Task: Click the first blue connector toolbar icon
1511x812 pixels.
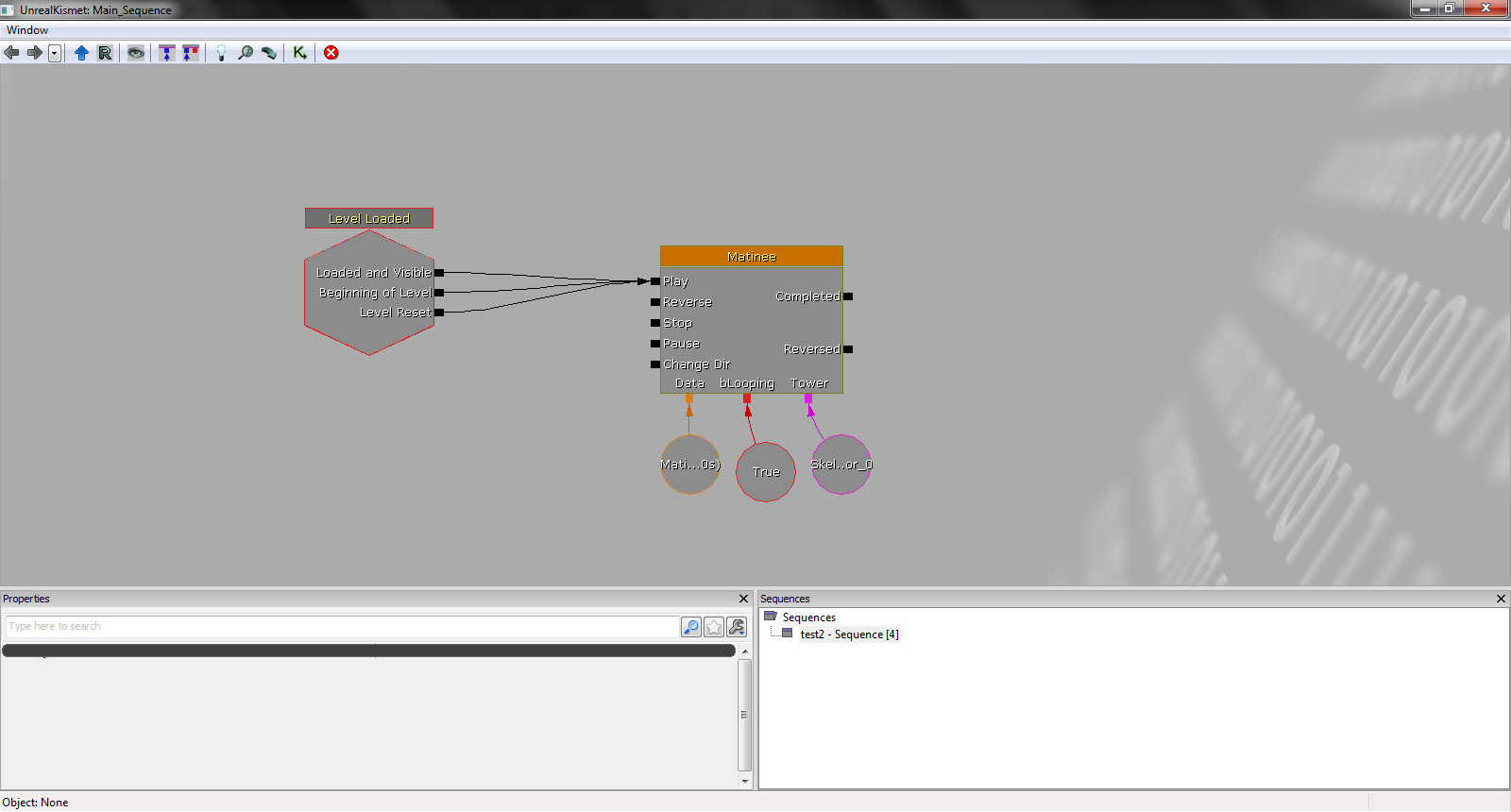Action: click(x=167, y=53)
